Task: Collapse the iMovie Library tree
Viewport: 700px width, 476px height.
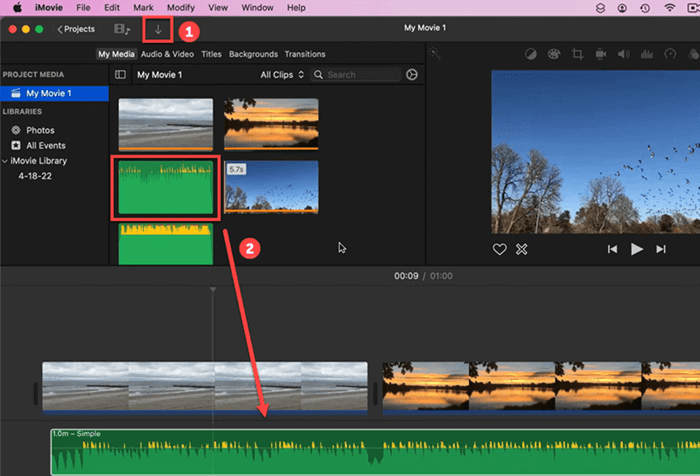Action: pos(4,161)
